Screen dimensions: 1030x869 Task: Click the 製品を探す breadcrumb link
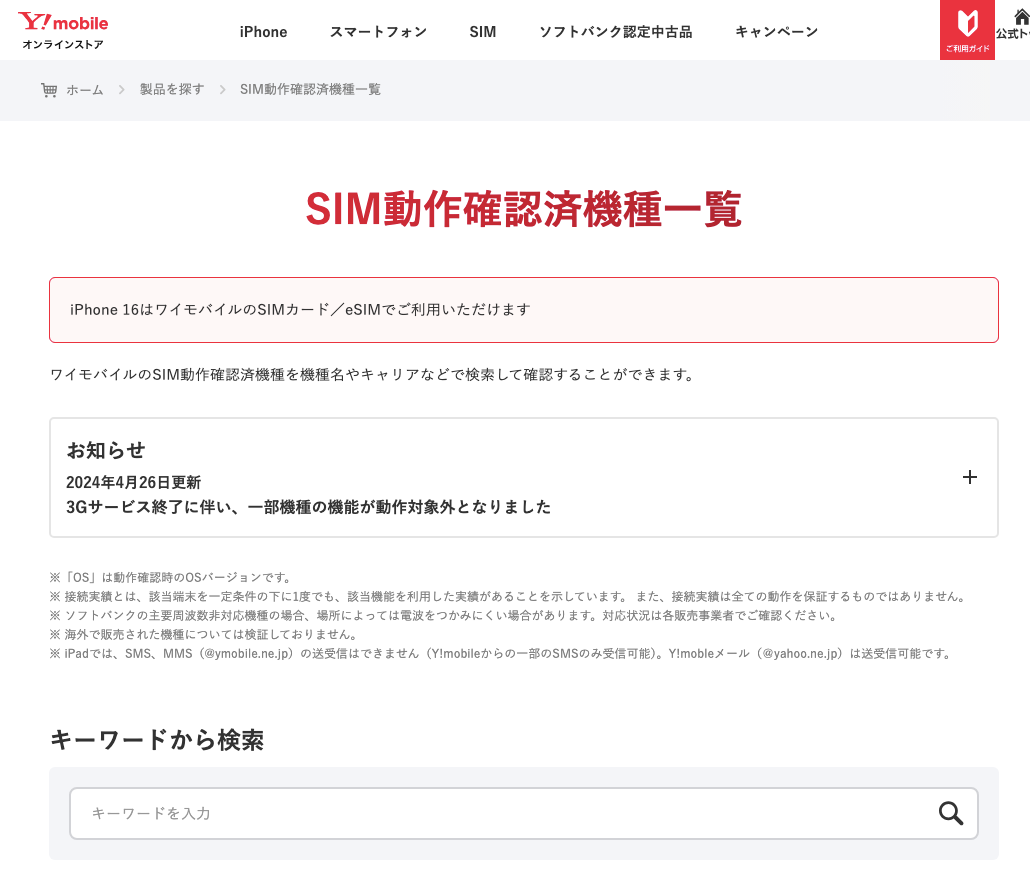[170, 89]
